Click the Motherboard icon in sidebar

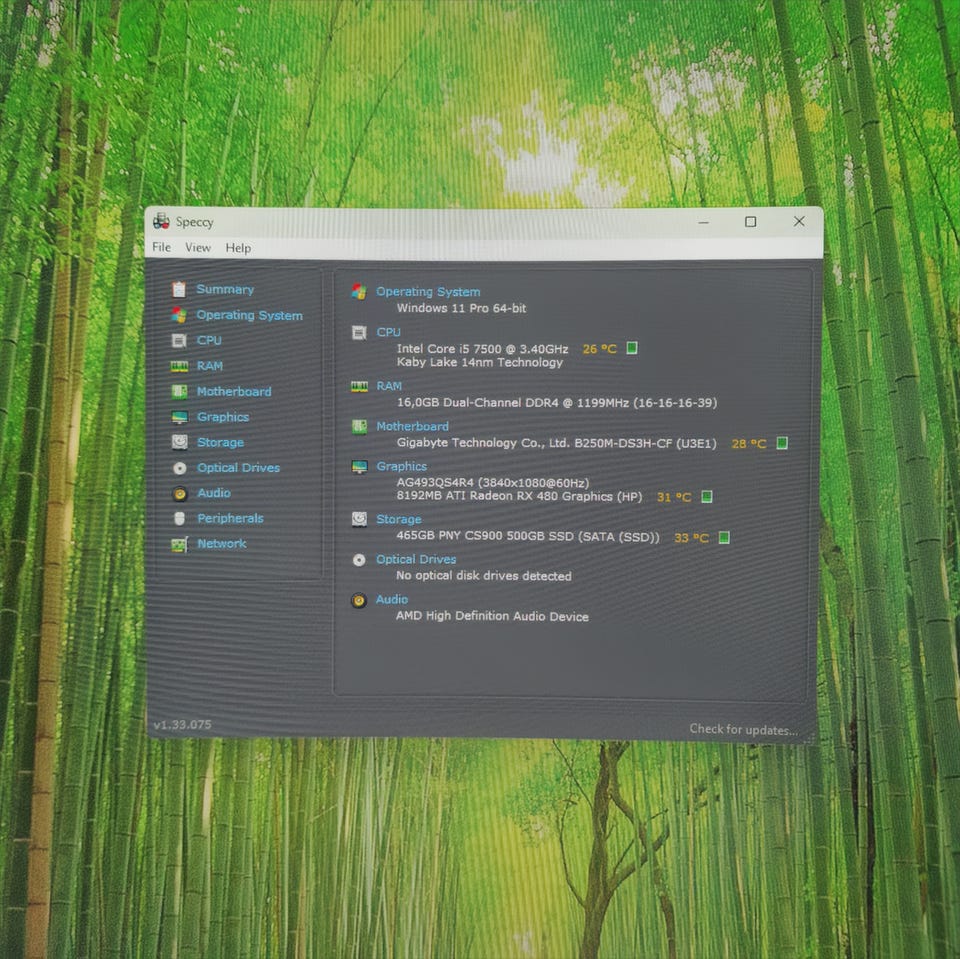(179, 391)
